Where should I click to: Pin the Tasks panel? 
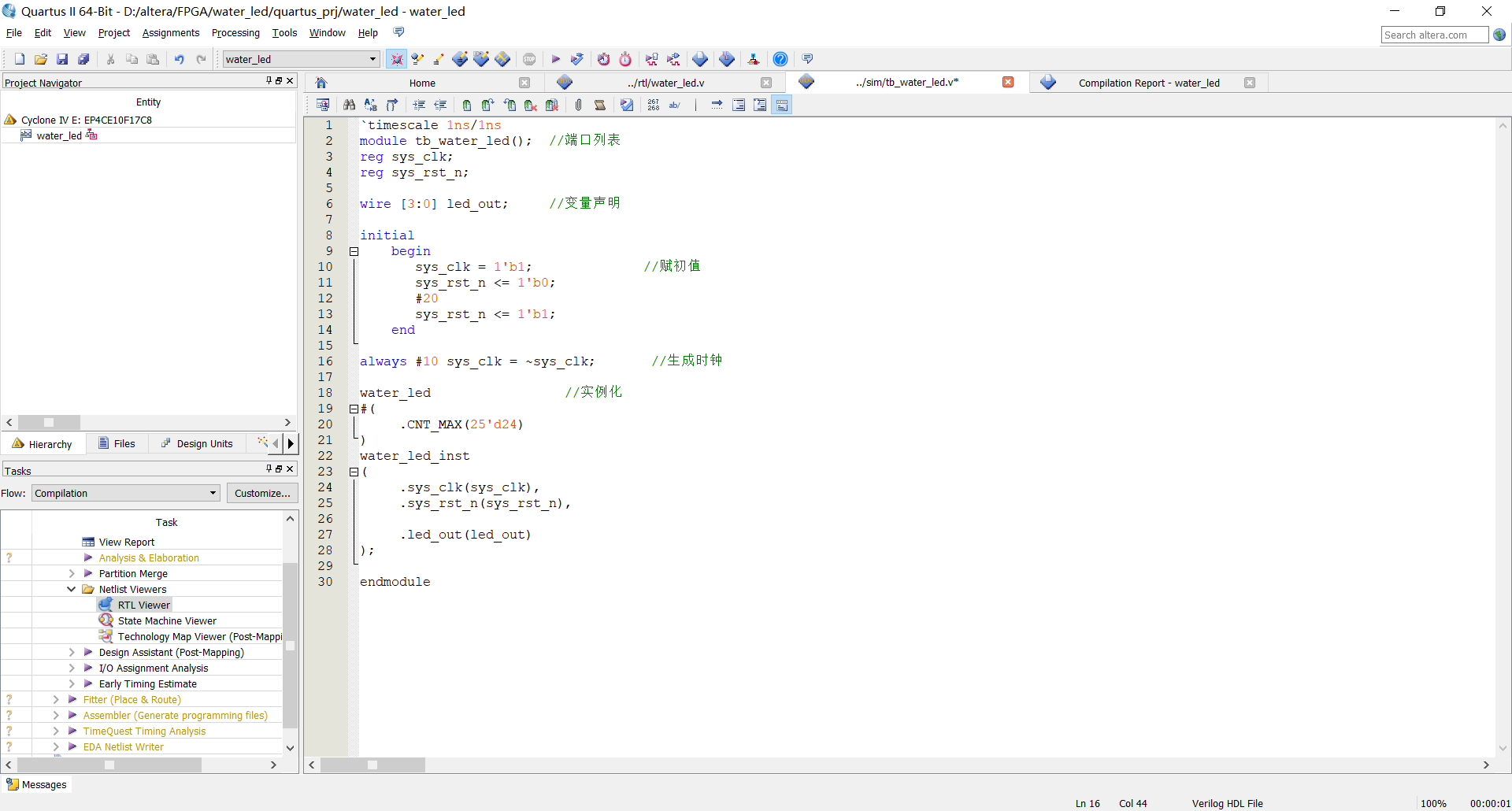pos(269,468)
